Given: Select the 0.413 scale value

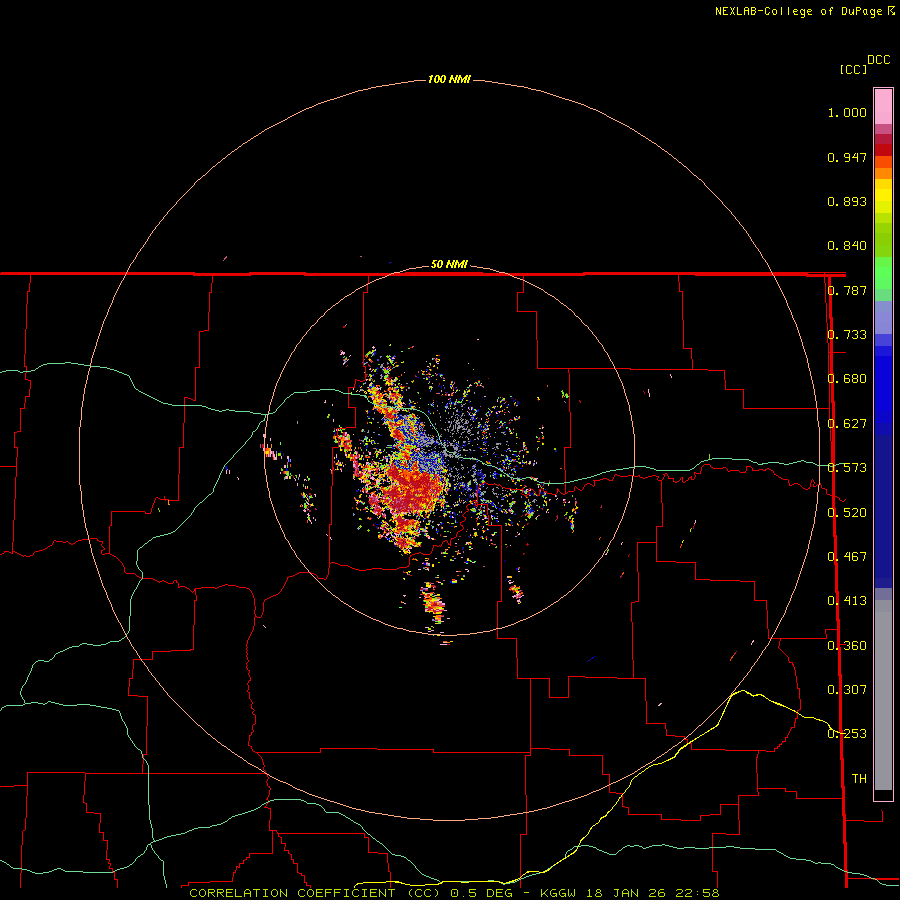Looking at the screenshot, I should 847,601.
